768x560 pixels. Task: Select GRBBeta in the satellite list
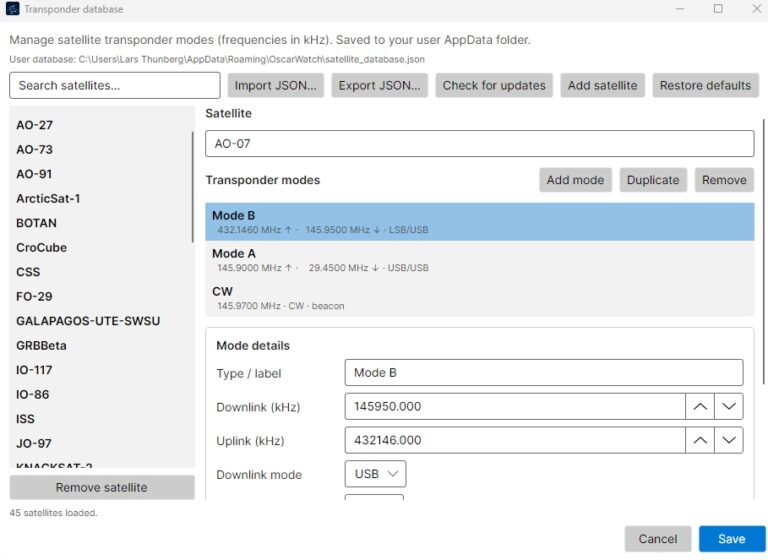tap(100, 345)
